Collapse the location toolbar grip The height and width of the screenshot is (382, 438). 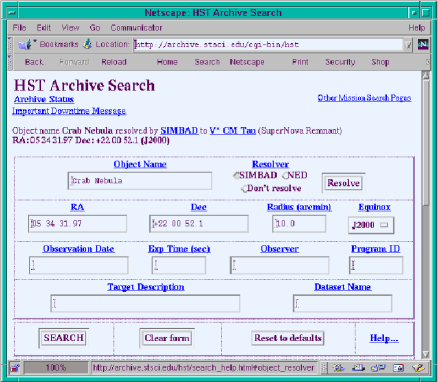[10, 44]
